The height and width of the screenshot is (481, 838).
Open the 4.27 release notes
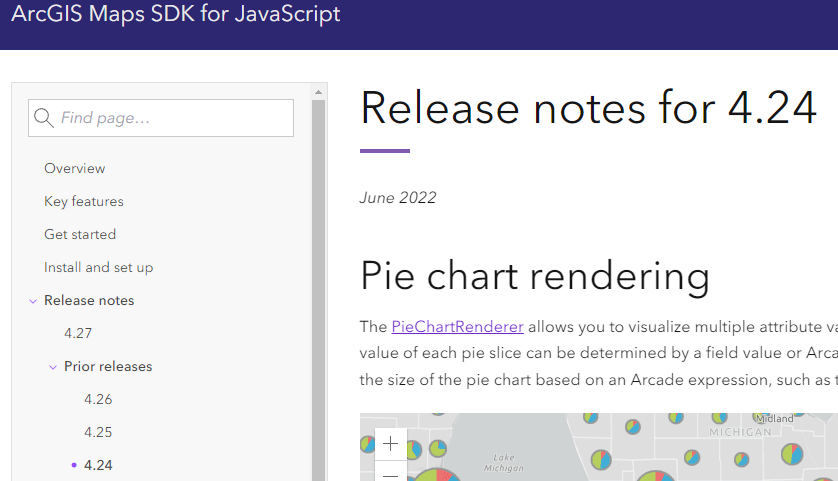(78, 333)
